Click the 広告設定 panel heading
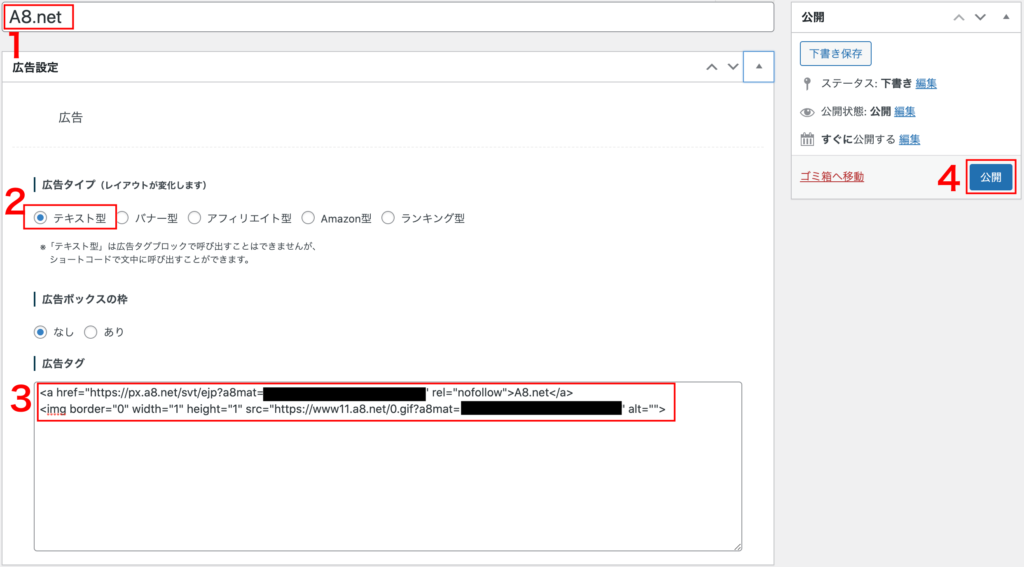1024x567 pixels. click(36, 67)
